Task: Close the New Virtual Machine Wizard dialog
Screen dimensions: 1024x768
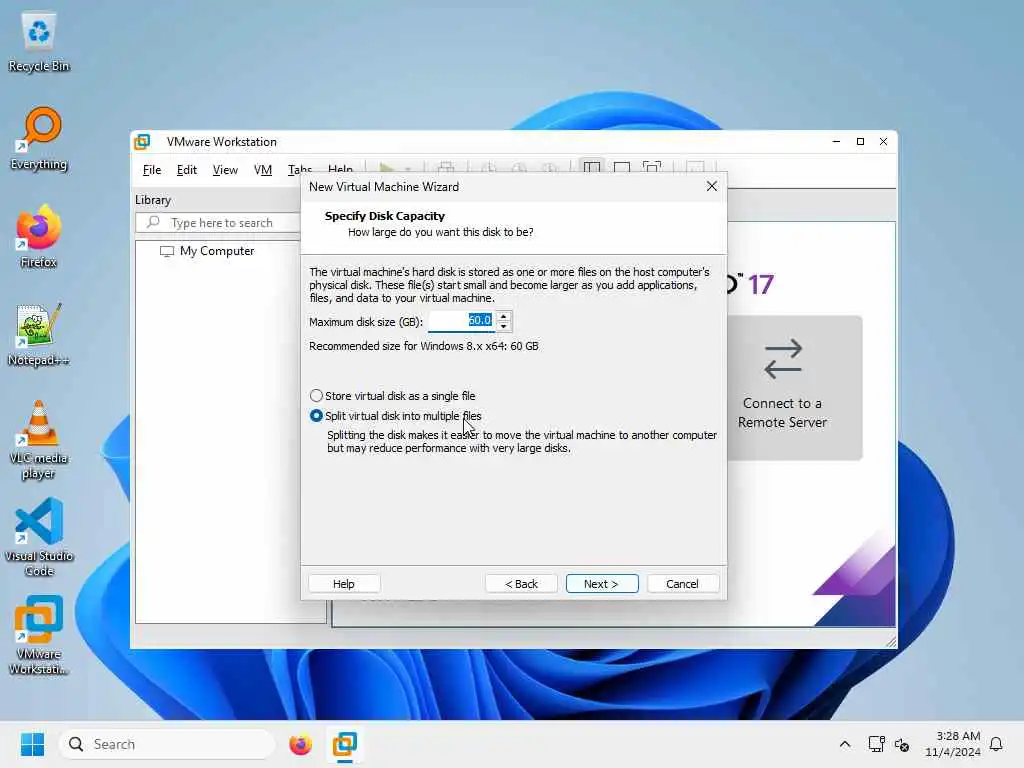Action: 712,187
